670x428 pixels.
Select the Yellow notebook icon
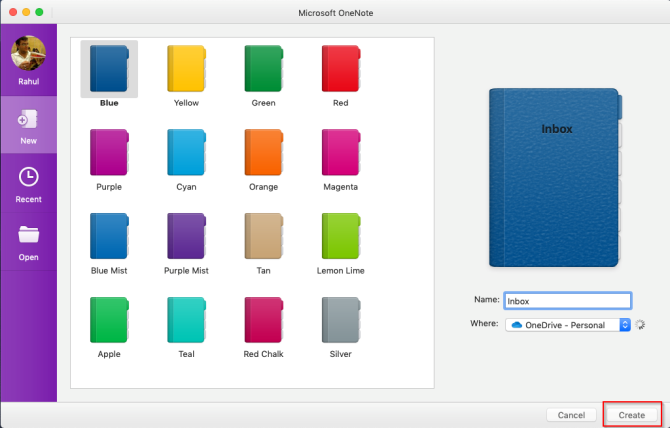pyautogui.click(x=185, y=69)
